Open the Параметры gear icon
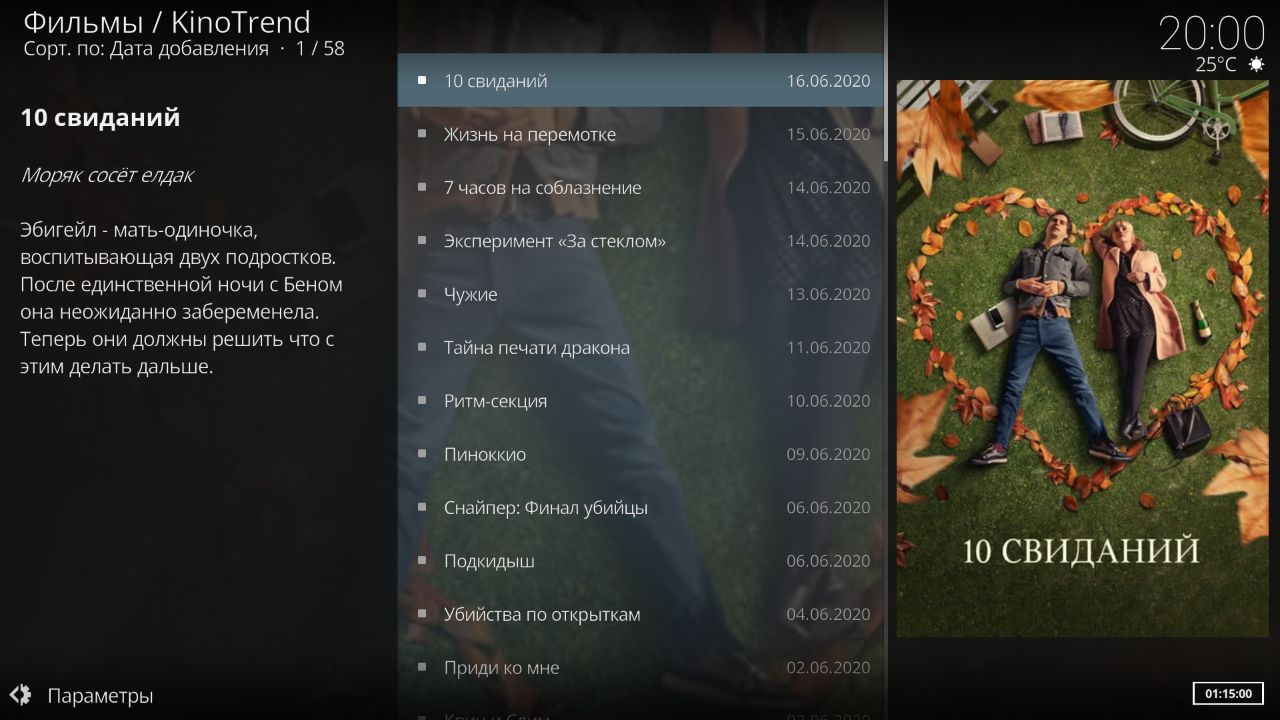1280x720 pixels. pyautogui.click(x=20, y=695)
